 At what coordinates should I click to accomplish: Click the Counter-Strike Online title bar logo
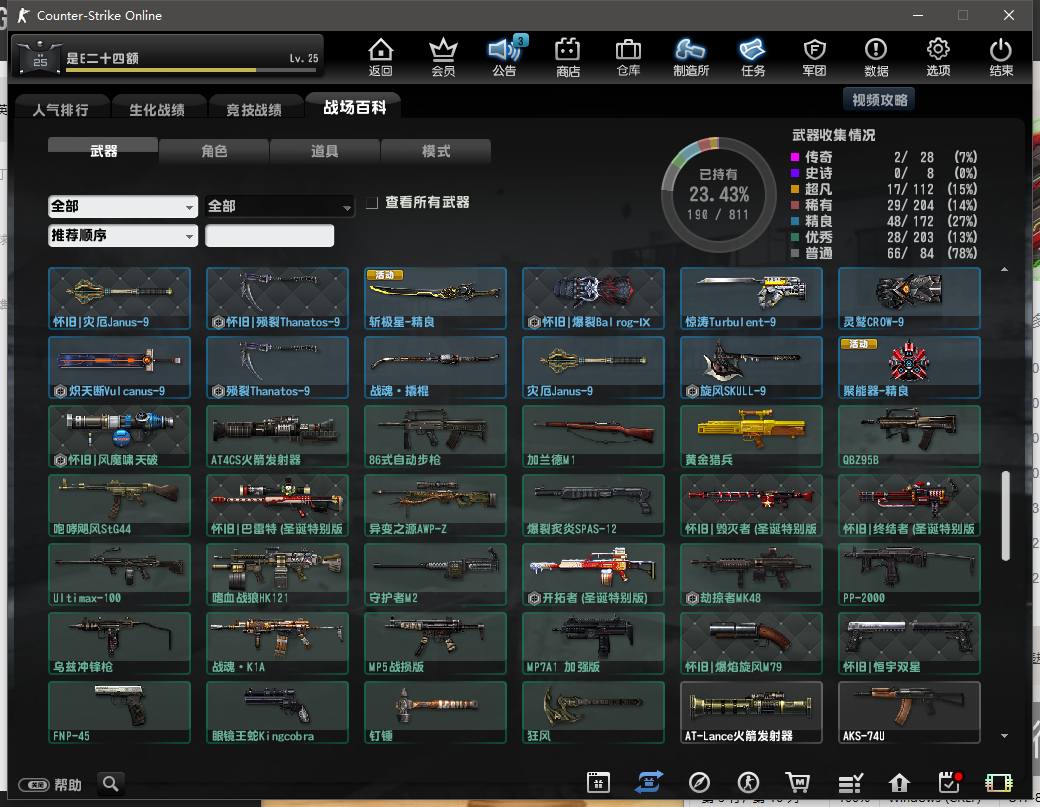[24, 15]
